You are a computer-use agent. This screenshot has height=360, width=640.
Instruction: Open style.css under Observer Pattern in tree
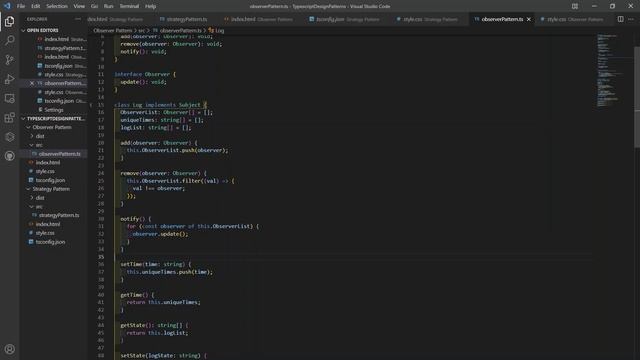click(53, 171)
